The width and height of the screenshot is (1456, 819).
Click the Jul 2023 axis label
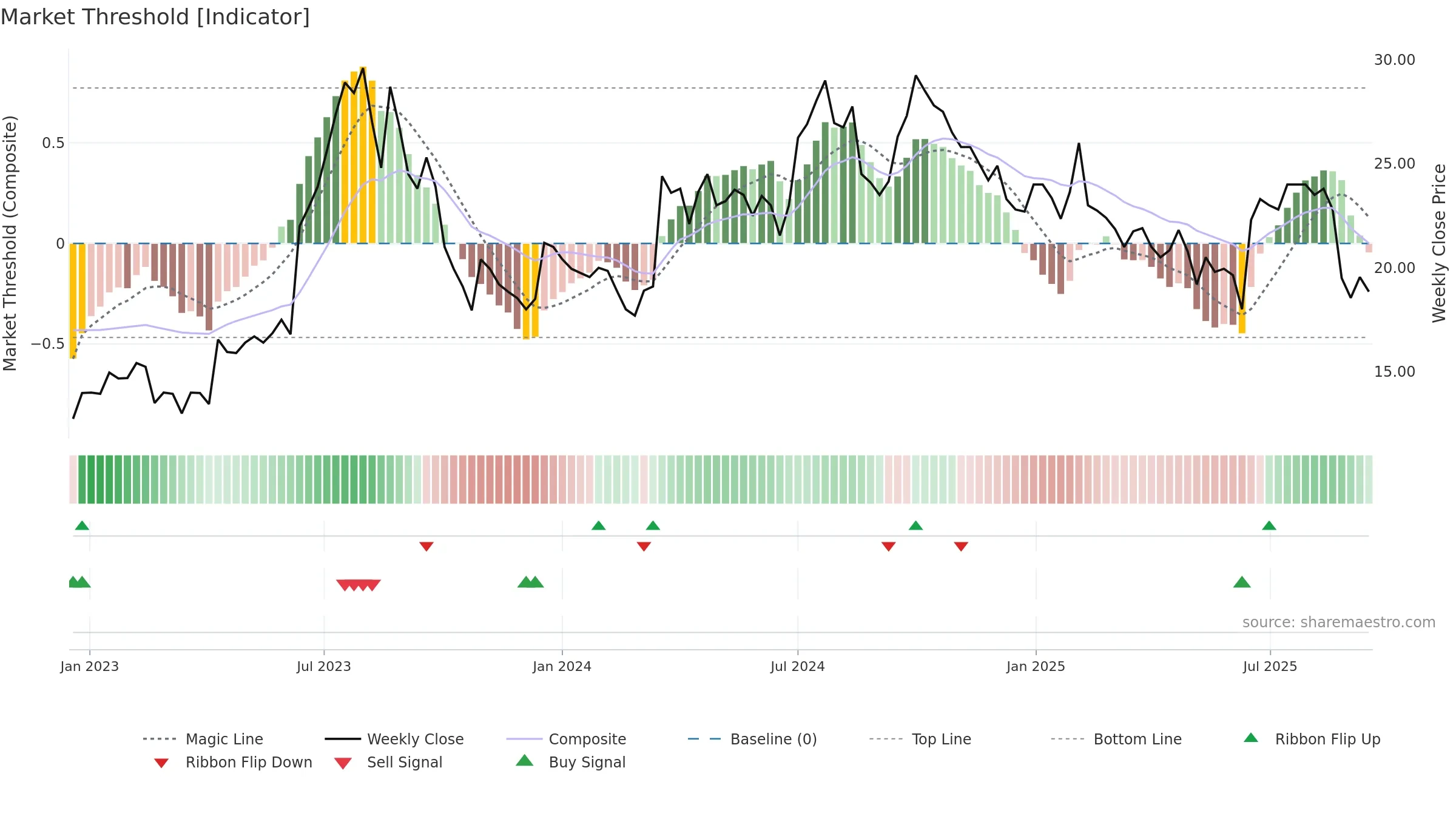pyautogui.click(x=324, y=667)
